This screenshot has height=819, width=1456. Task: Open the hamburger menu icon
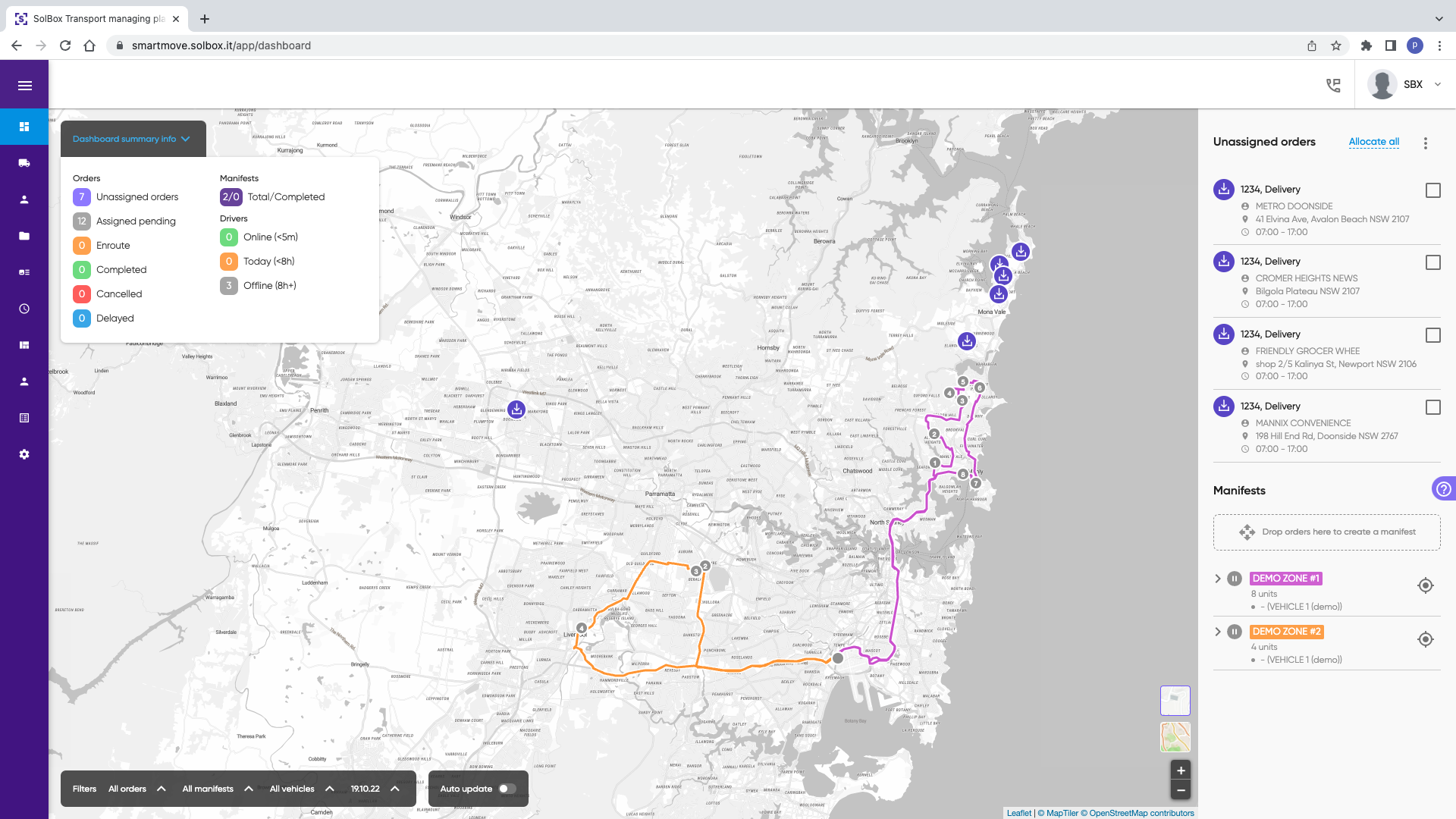pyautogui.click(x=24, y=86)
